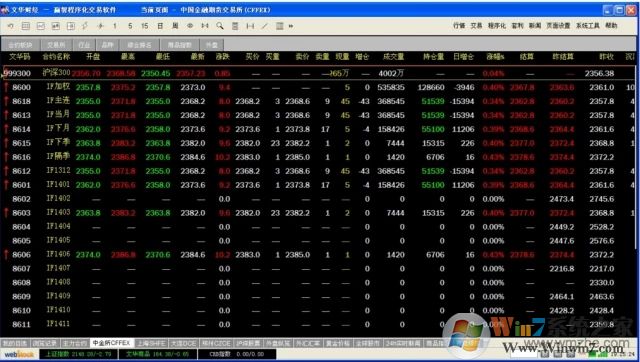Click 上证指数 in the status bar
Viewport: 640px width, 362px height.
pos(78,354)
